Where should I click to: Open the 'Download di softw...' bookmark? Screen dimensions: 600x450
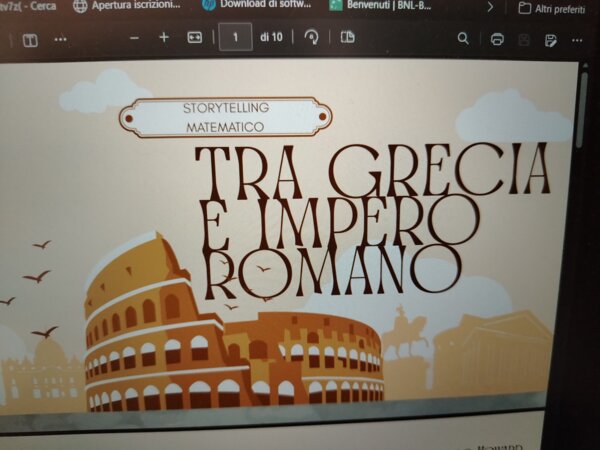(256, 5)
